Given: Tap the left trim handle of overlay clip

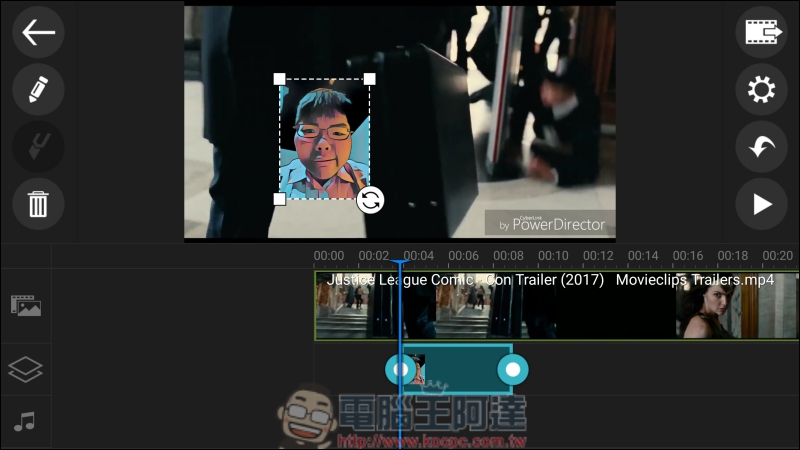Looking at the screenshot, I should coord(400,369).
